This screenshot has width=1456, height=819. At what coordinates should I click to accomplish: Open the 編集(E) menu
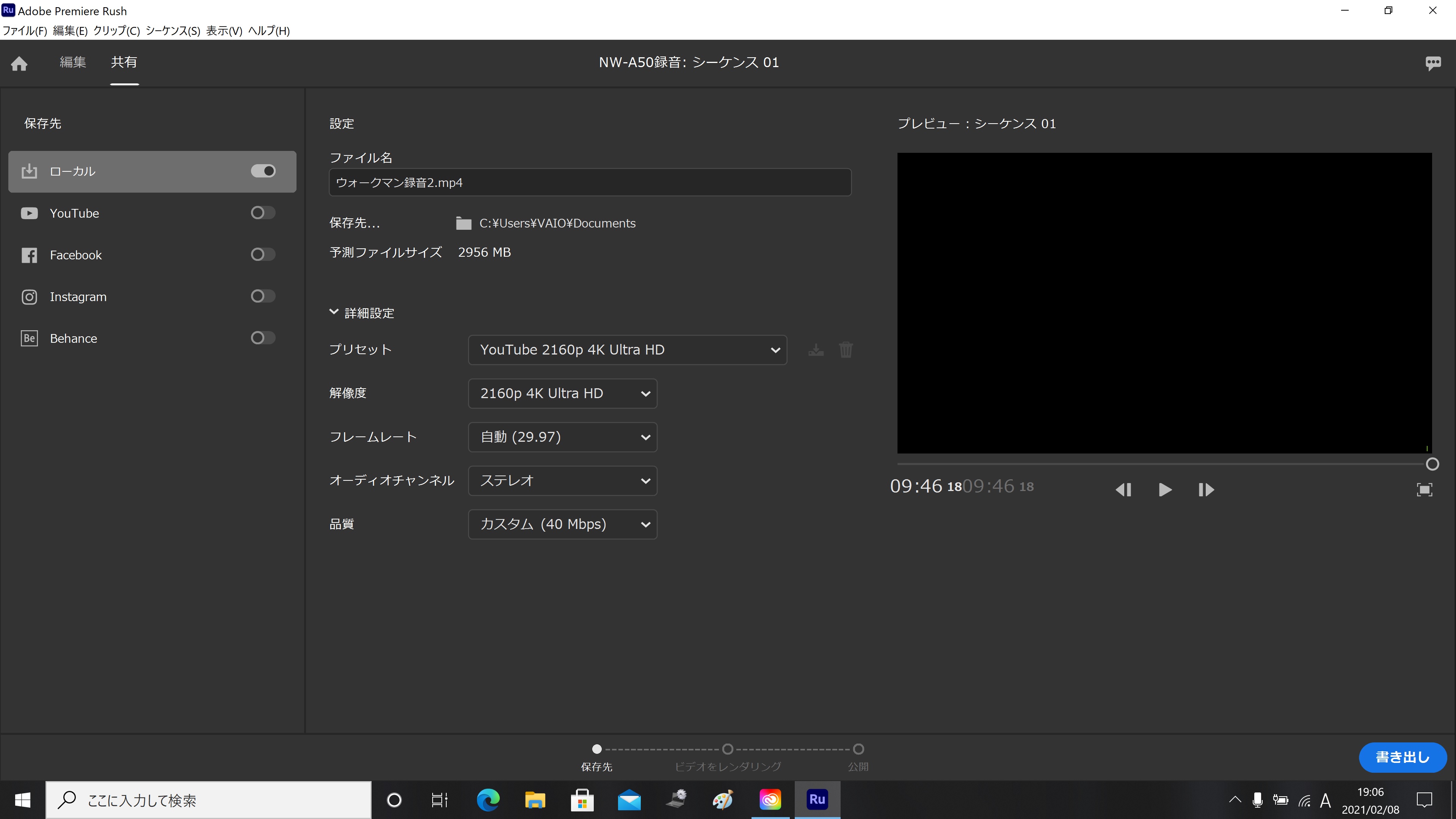click(x=70, y=30)
